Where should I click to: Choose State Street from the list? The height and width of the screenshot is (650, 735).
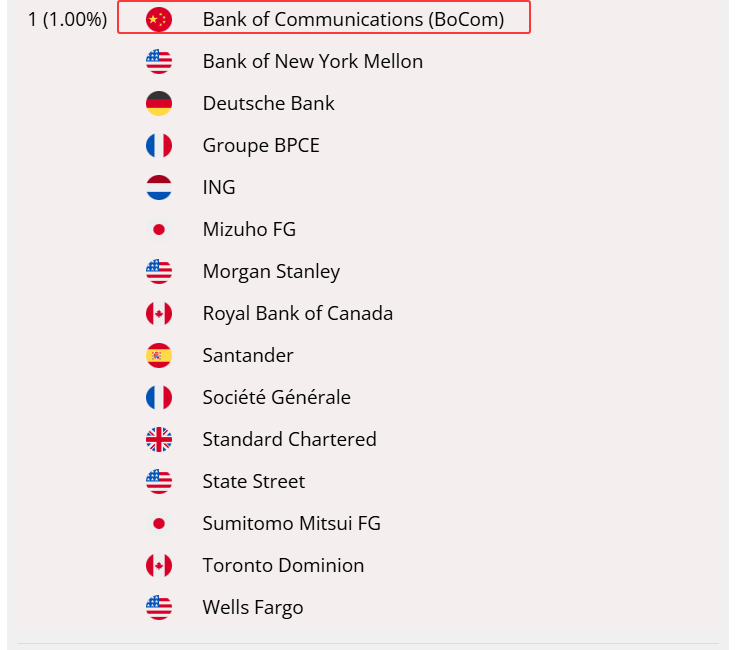(x=253, y=481)
